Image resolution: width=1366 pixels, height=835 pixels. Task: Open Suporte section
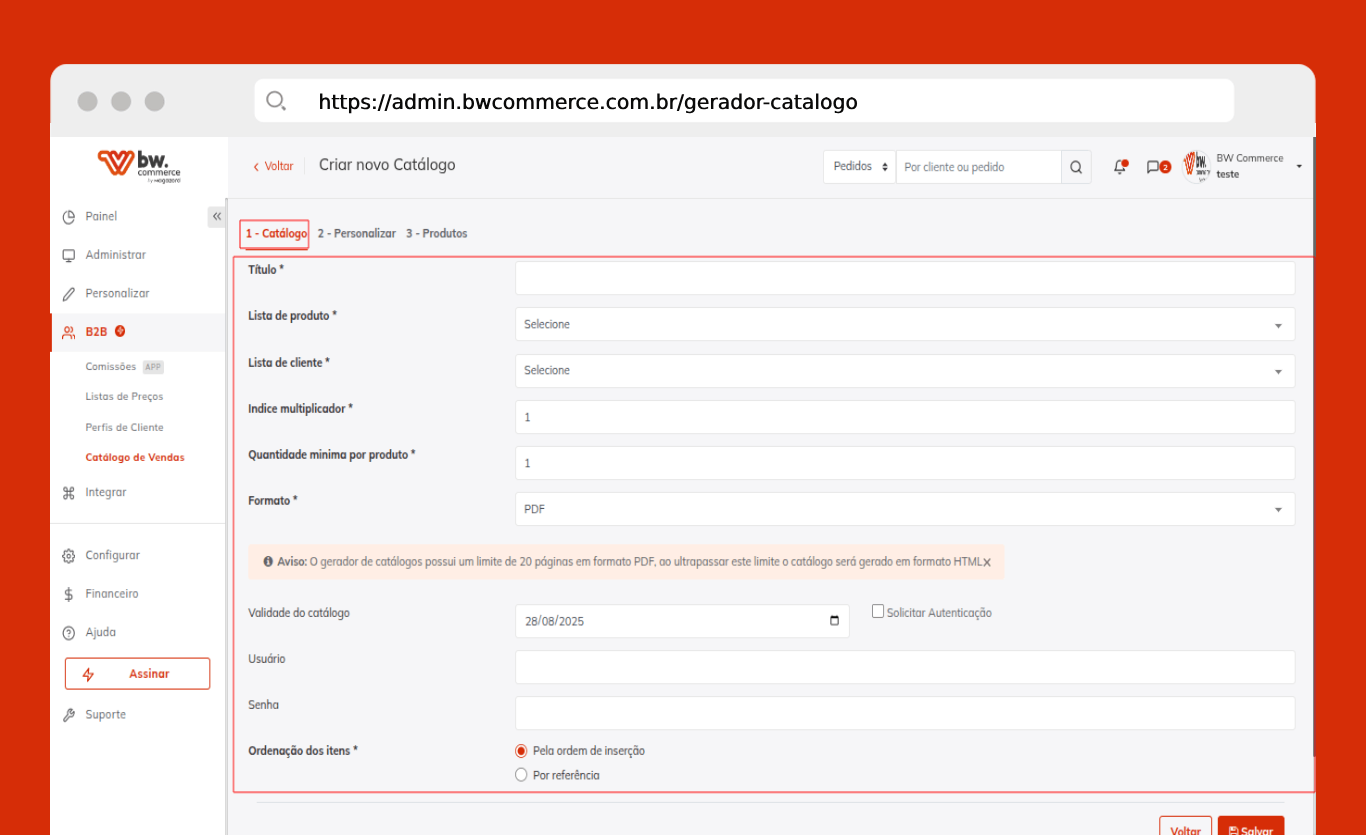click(x=105, y=714)
